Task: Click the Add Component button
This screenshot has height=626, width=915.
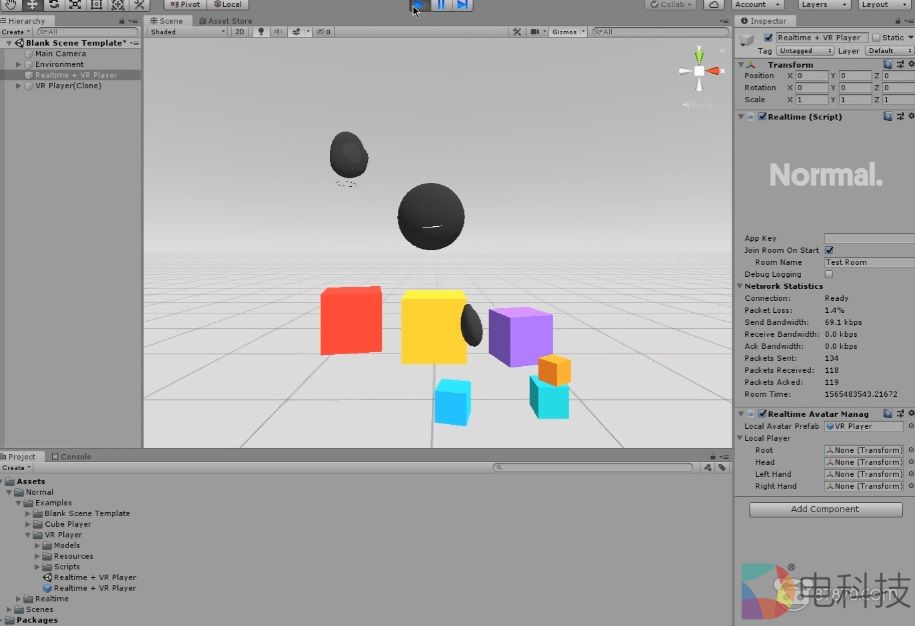Action: click(x=825, y=509)
